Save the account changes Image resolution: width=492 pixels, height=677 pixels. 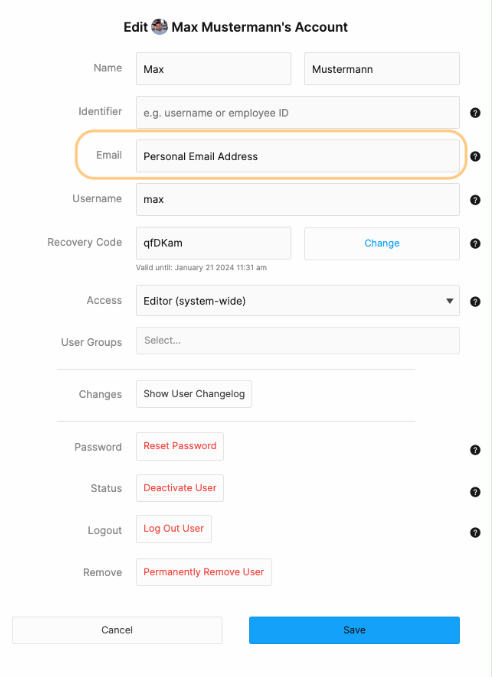pos(354,630)
